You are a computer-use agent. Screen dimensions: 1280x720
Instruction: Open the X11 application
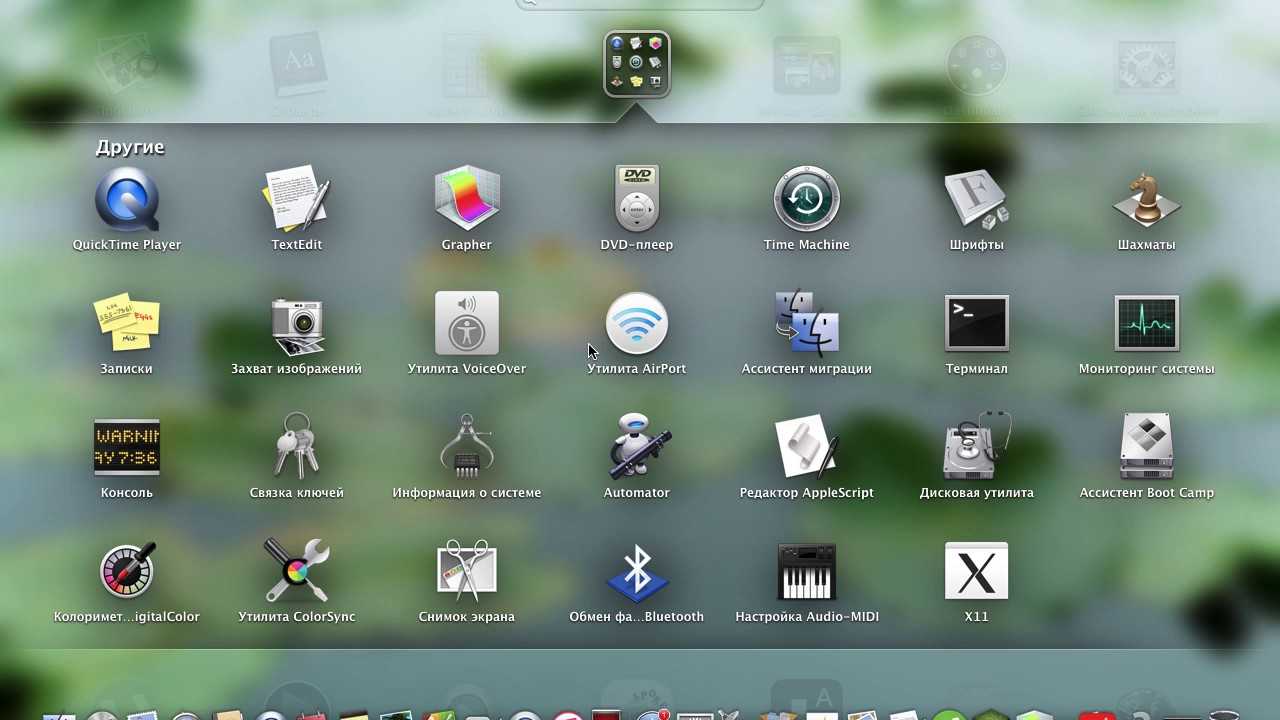pyautogui.click(x=977, y=571)
